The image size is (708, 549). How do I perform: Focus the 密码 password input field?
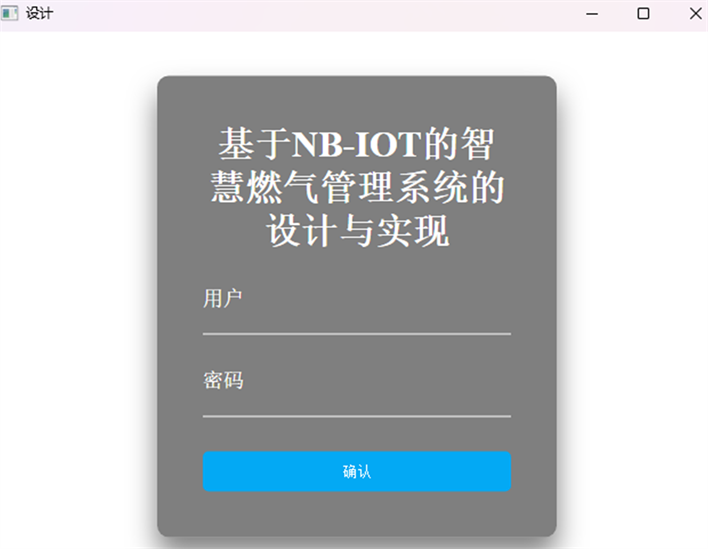coord(357,390)
